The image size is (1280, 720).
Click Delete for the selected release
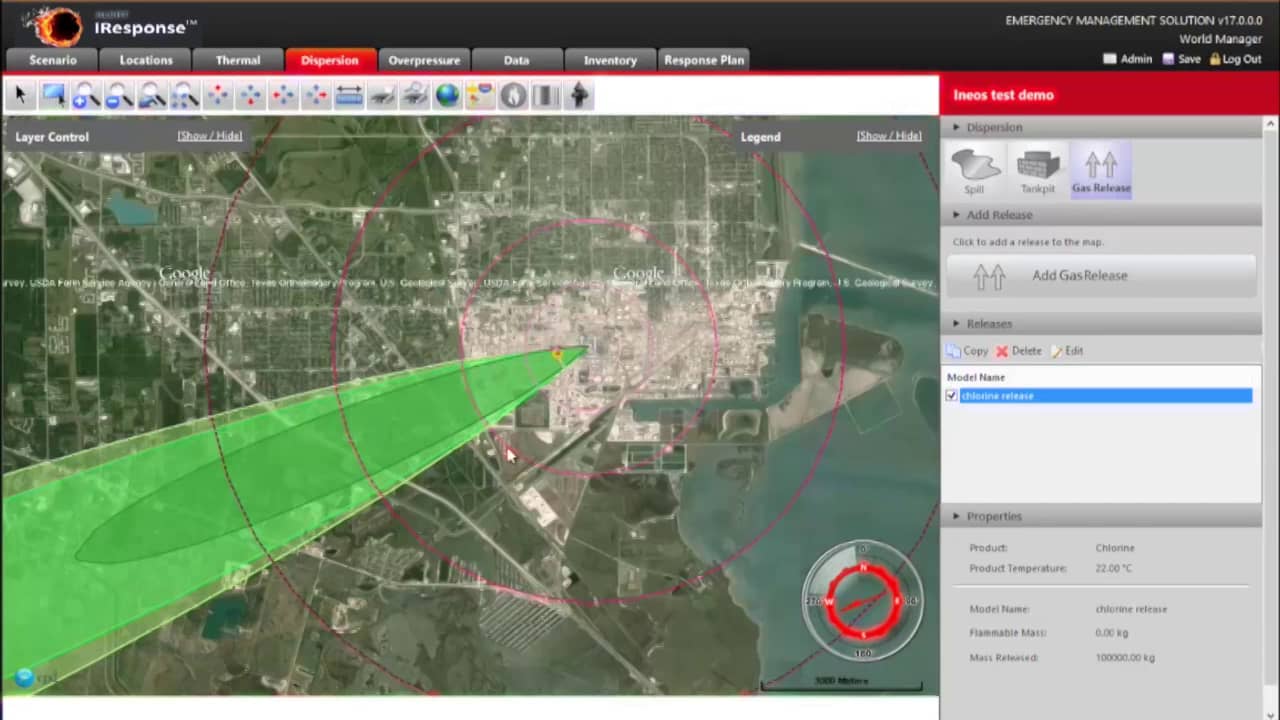1019,351
